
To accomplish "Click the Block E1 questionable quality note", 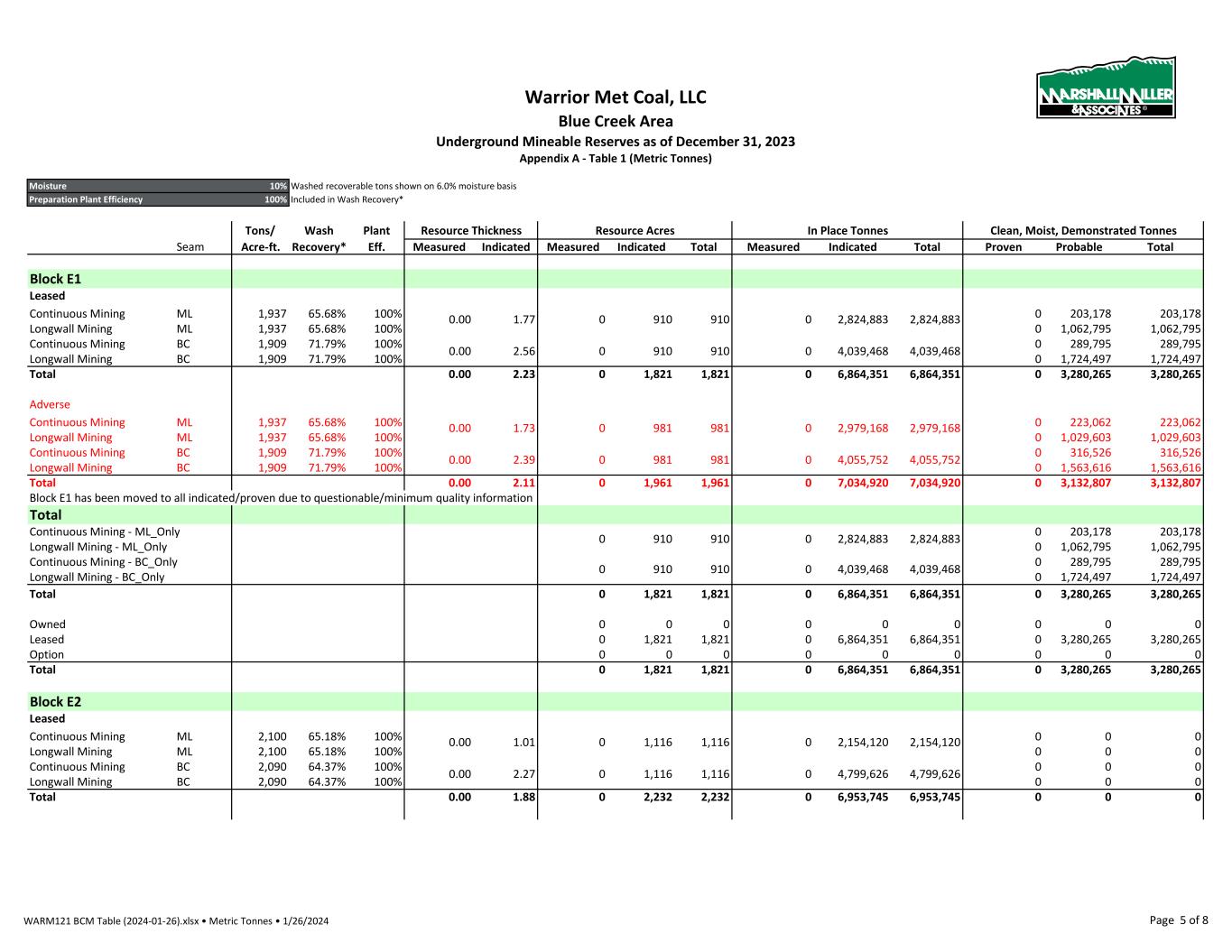I will click(x=281, y=497).
